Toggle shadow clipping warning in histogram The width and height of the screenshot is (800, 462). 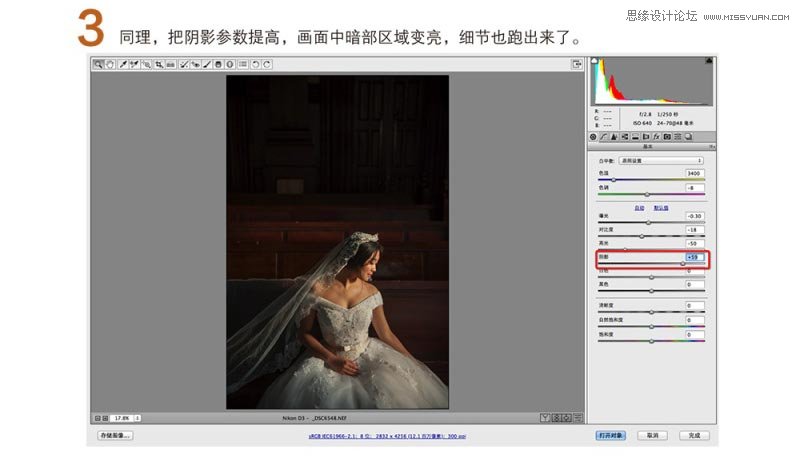pyautogui.click(x=596, y=63)
